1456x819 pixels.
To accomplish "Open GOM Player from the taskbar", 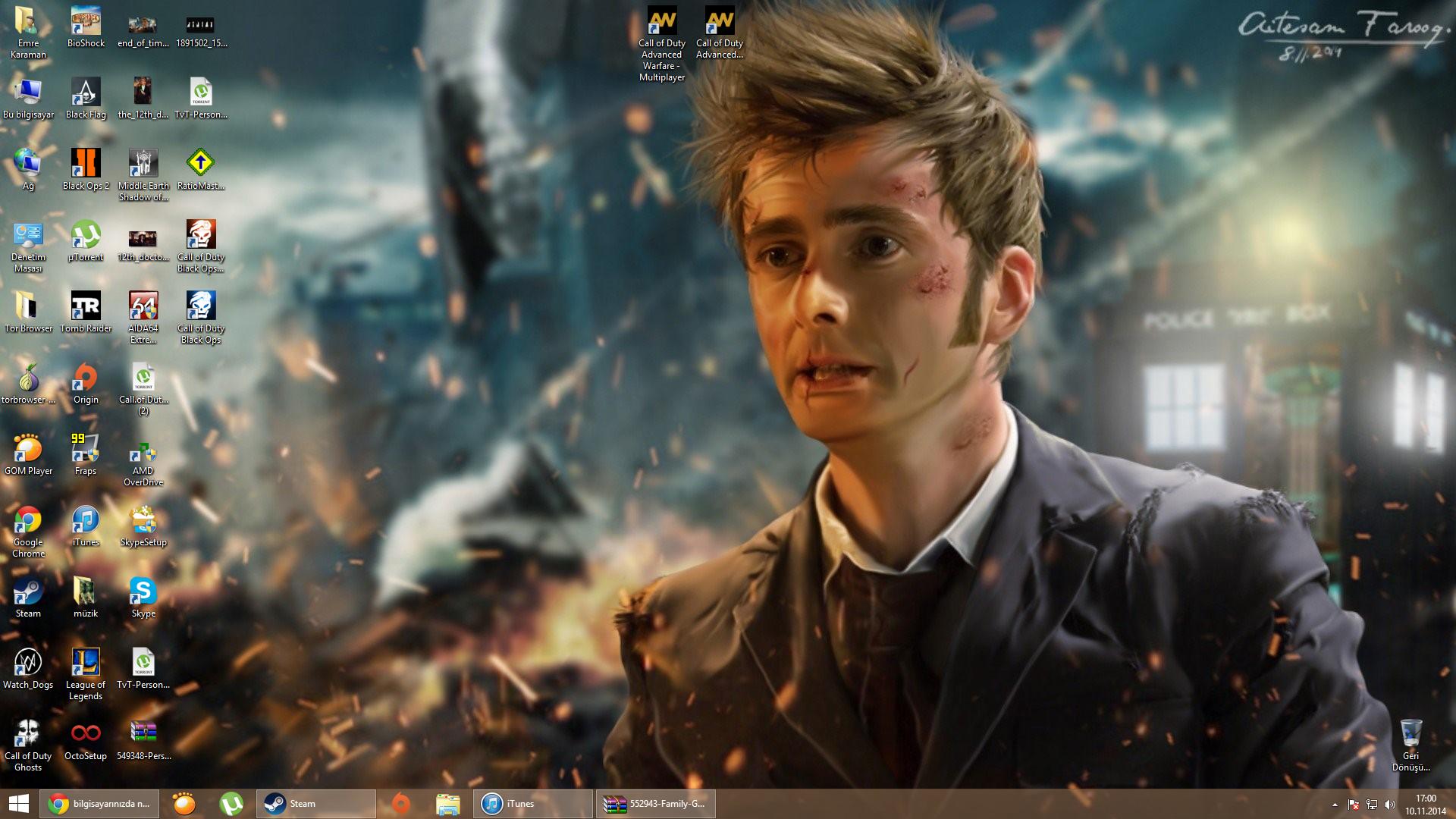I will 184,804.
